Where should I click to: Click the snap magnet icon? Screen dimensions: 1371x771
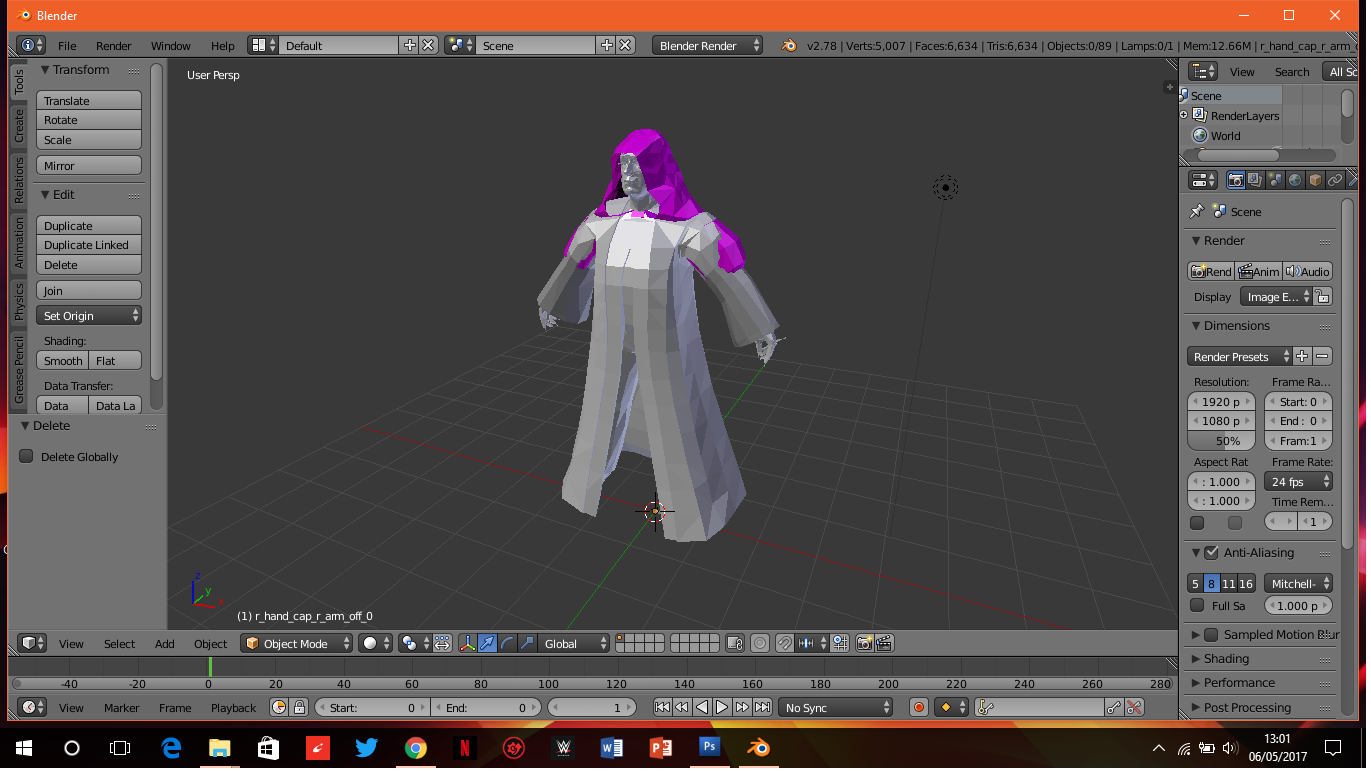[x=785, y=644]
